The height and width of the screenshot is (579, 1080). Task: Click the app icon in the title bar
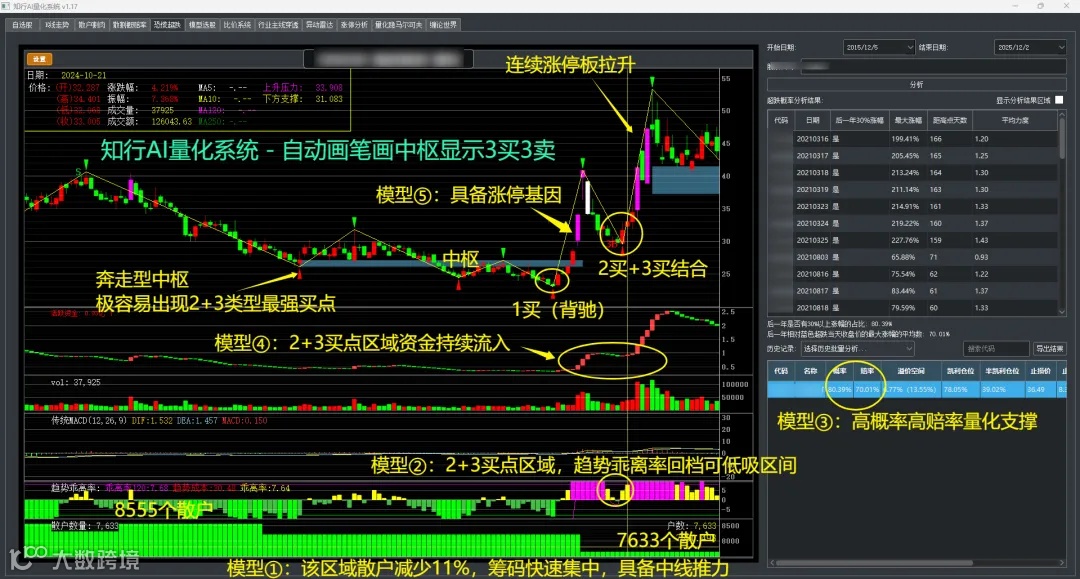(6, 6)
